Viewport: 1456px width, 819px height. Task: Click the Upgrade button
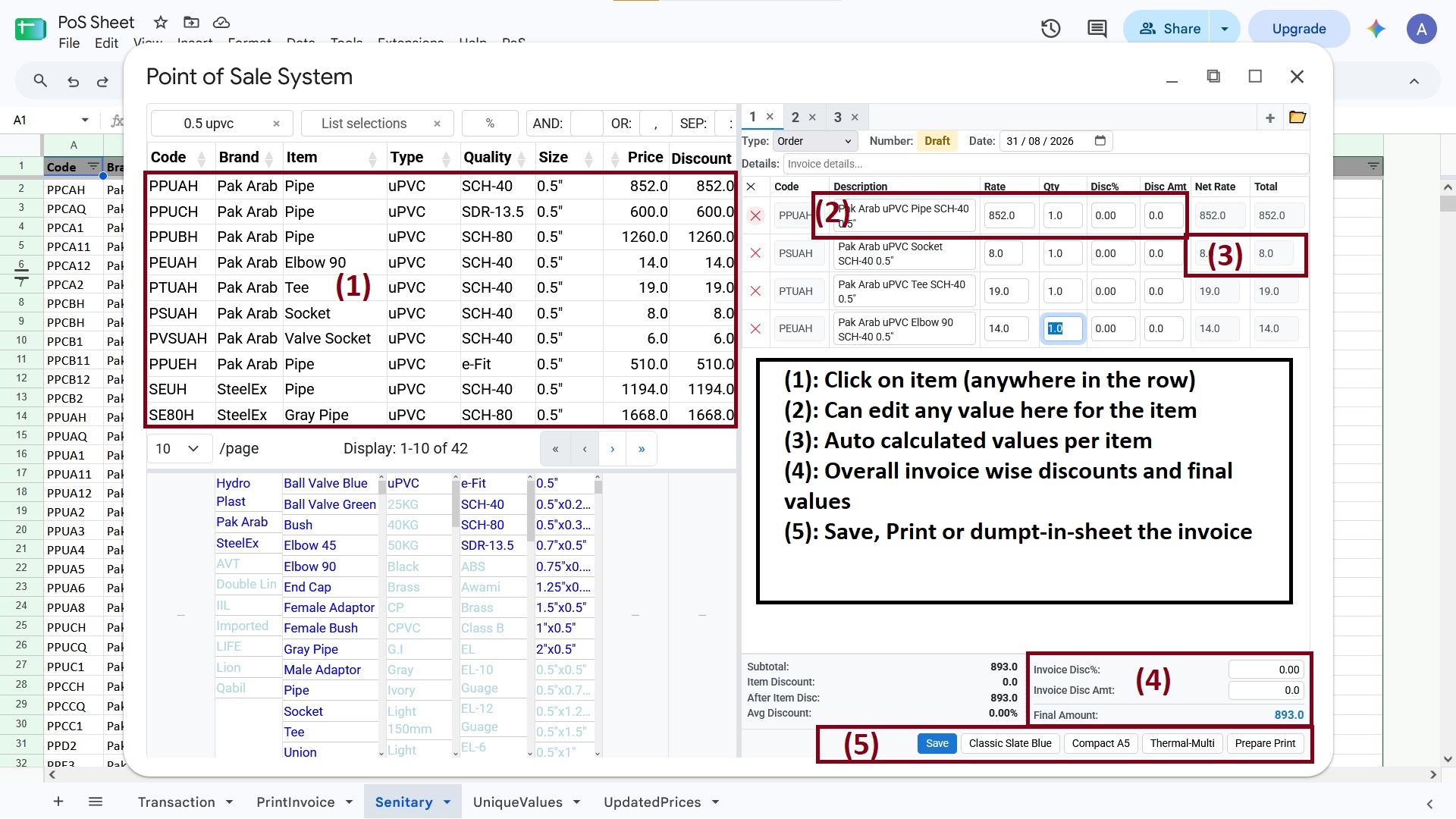pyautogui.click(x=1299, y=29)
